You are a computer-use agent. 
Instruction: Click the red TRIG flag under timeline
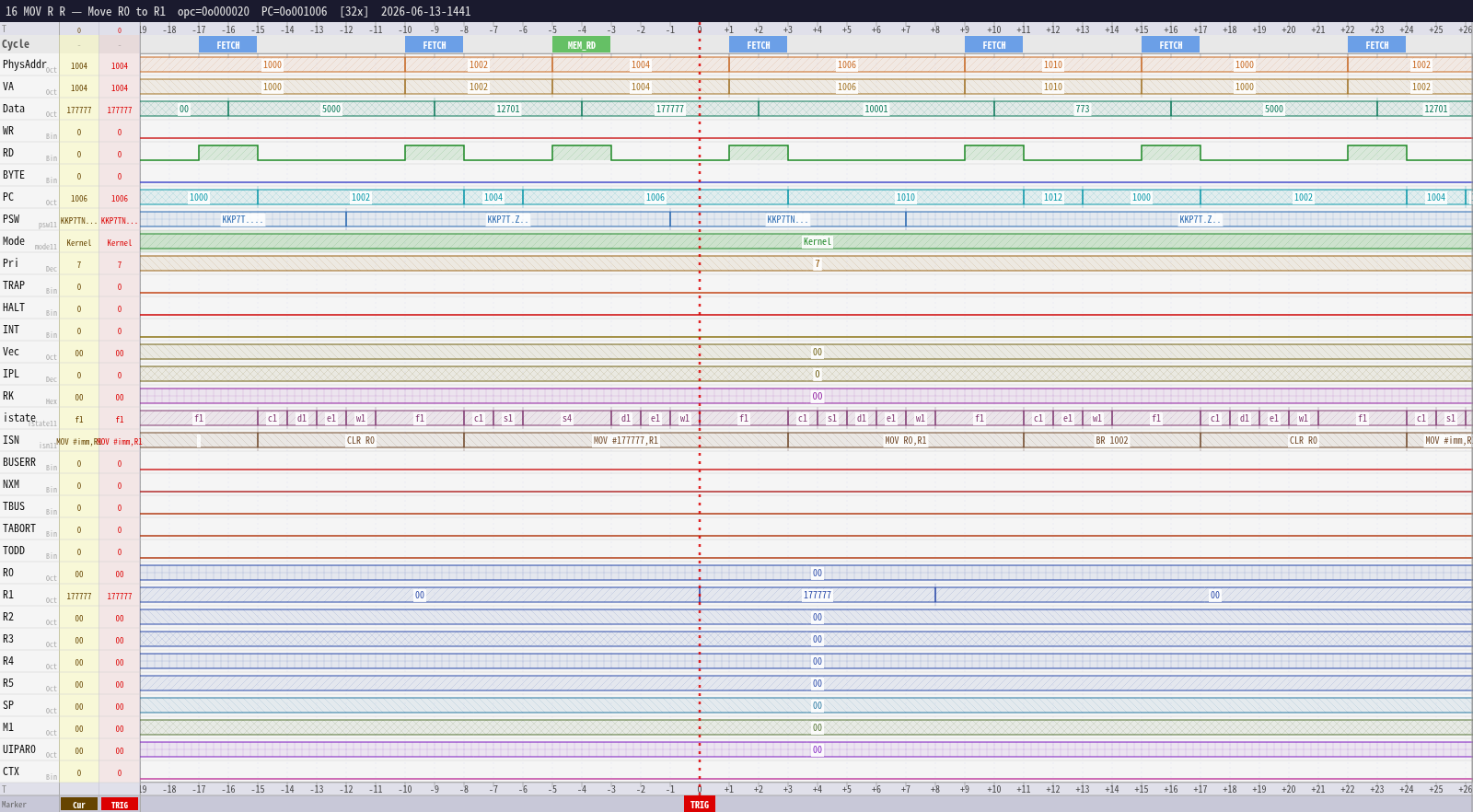click(x=700, y=805)
